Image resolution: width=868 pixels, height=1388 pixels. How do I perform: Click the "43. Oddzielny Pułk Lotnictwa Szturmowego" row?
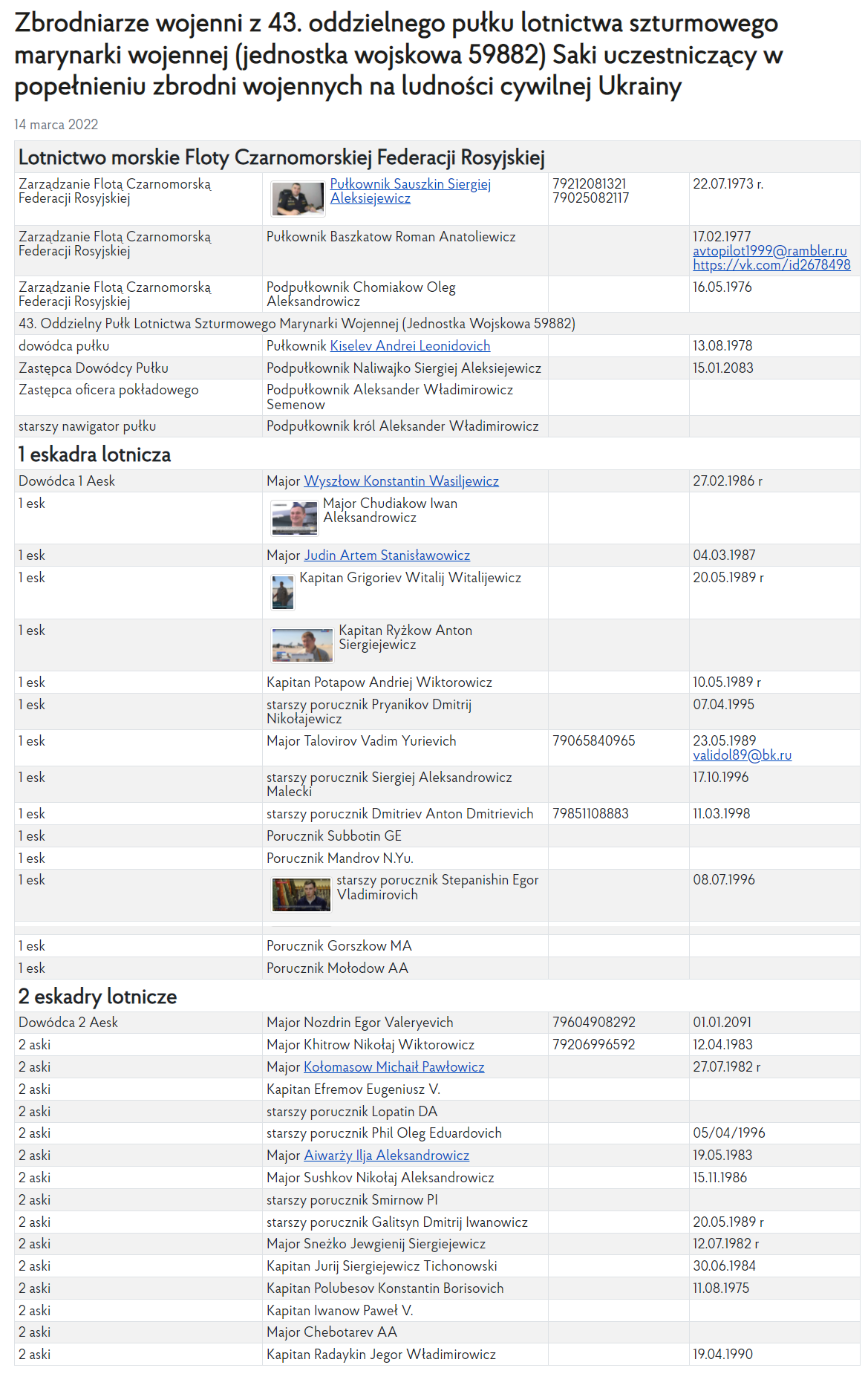[297, 324]
